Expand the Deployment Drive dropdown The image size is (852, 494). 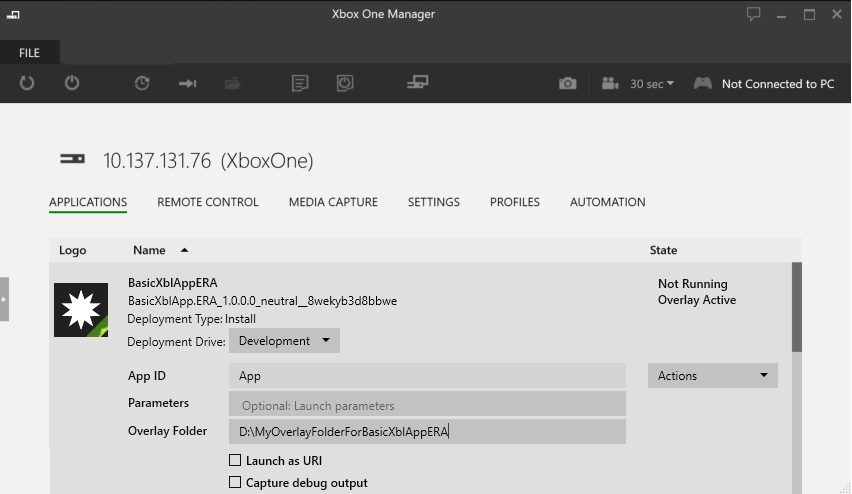[284, 341]
